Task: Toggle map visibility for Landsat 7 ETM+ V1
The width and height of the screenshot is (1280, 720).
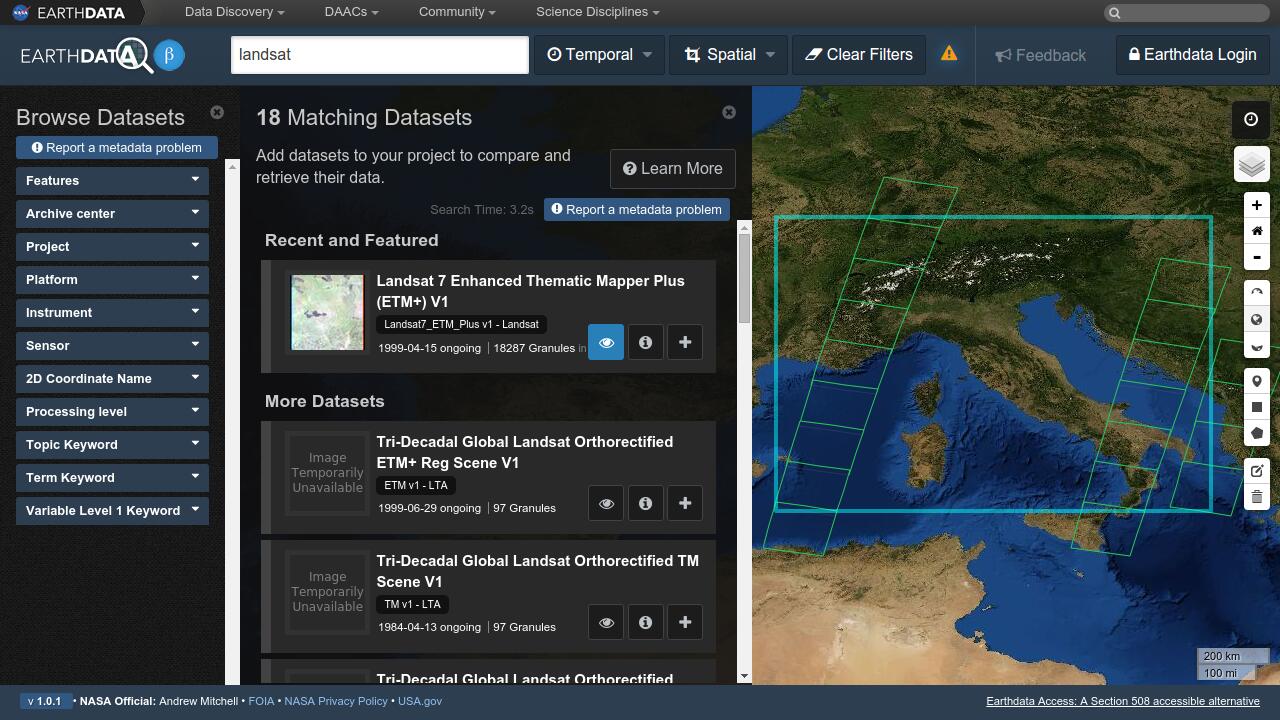Action: pyautogui.click(x=606, y=342)
